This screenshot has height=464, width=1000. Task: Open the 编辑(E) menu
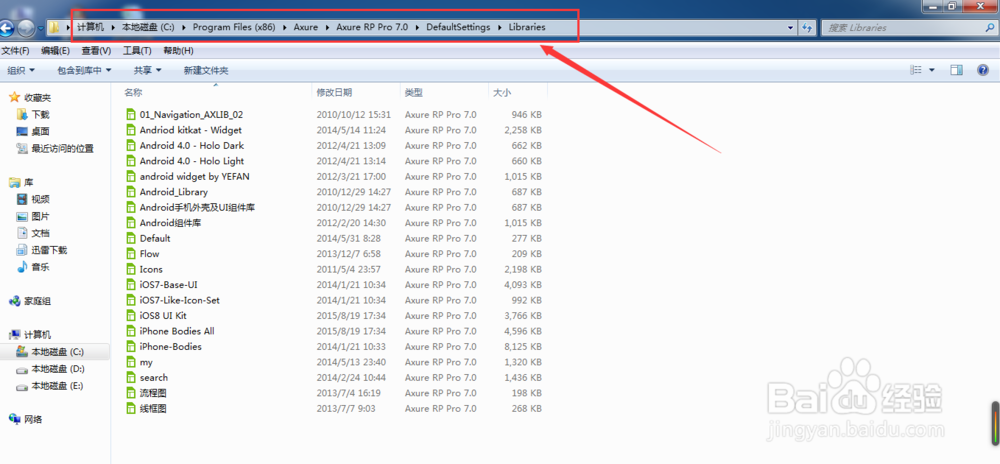(55, 51)
